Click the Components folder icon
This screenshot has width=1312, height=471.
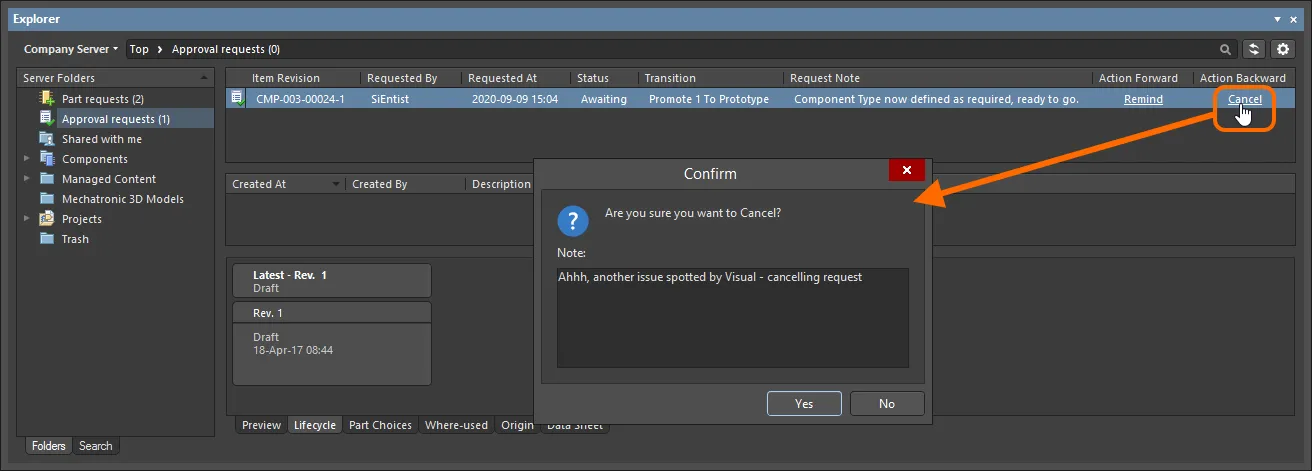[x=46, y=159]
